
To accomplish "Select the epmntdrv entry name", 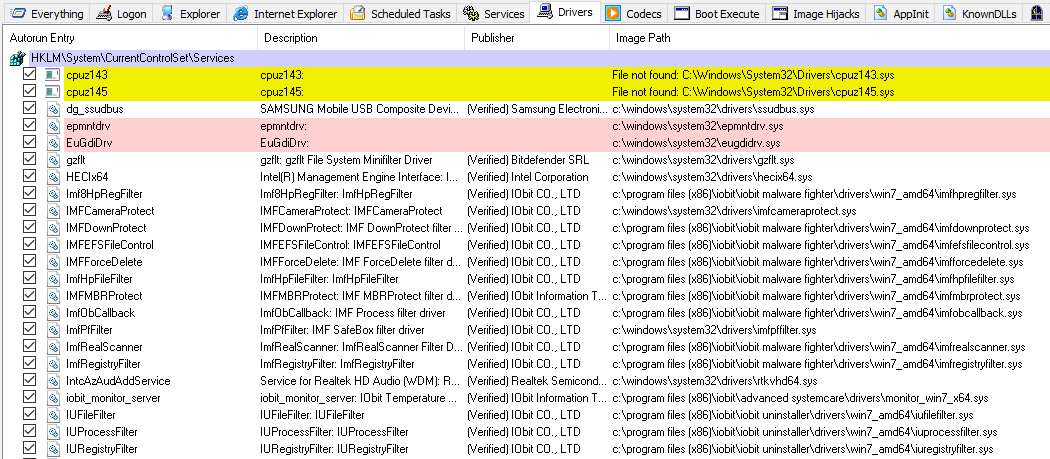I will pyautogui.click(x=88, y=126).
